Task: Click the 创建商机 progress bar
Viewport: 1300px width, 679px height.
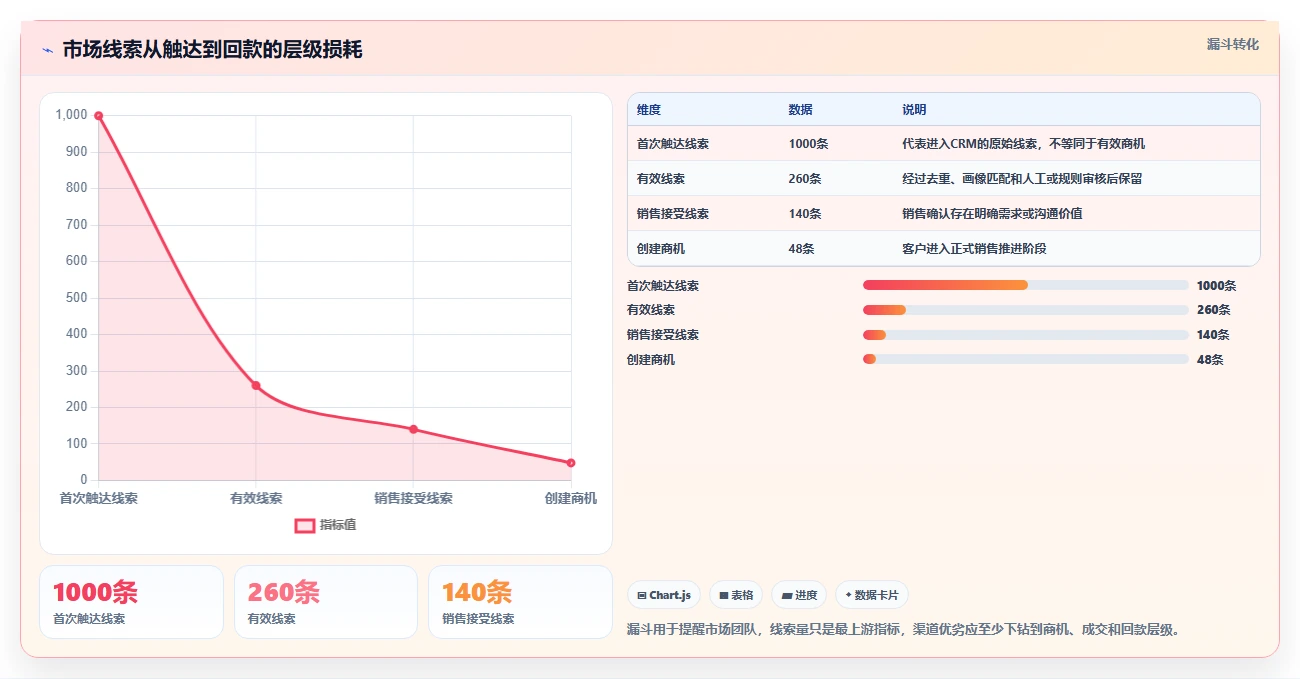Action: point(1026,359)
